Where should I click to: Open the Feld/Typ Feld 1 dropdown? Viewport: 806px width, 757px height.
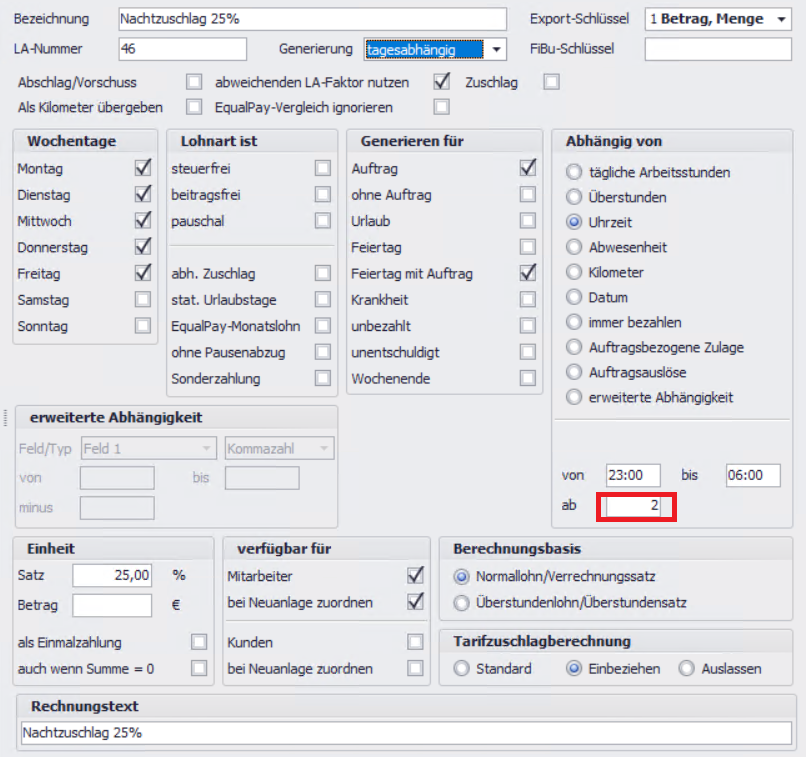click(x=208, y=450)
